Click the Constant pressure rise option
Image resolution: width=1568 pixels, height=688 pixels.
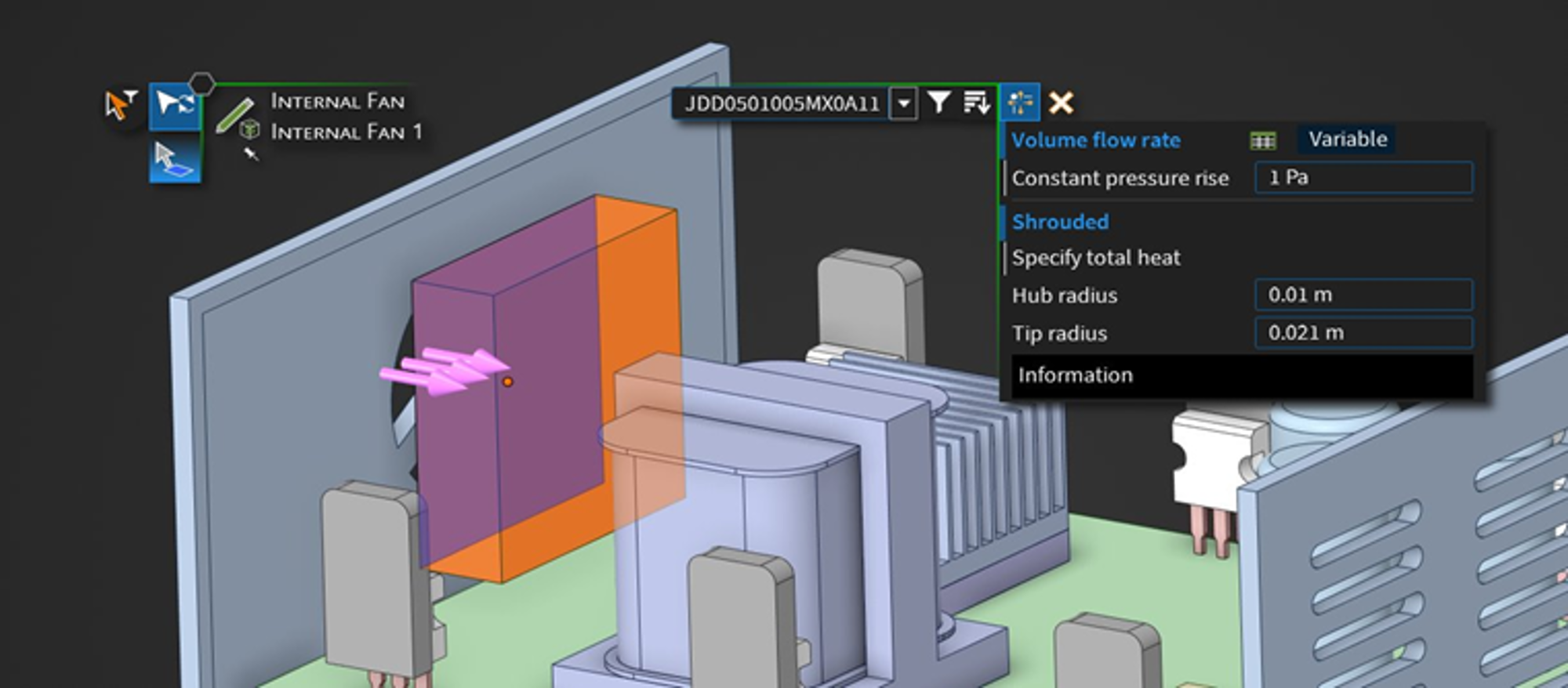point(1120,179)
